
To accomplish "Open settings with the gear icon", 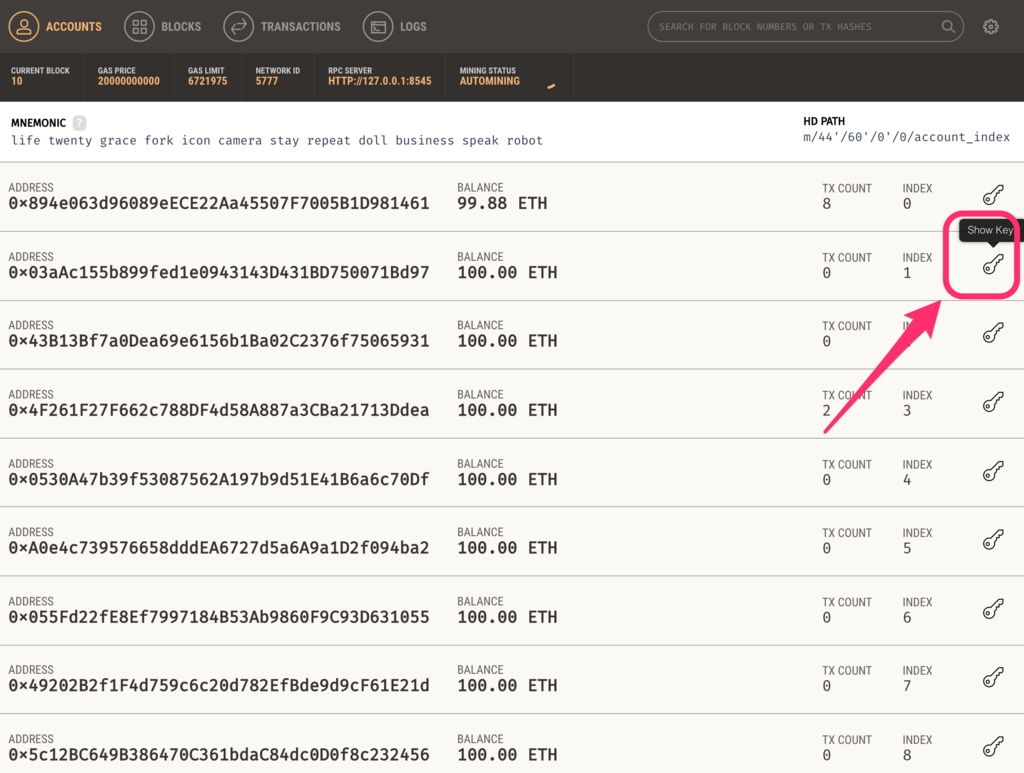I will coord(991,27).
